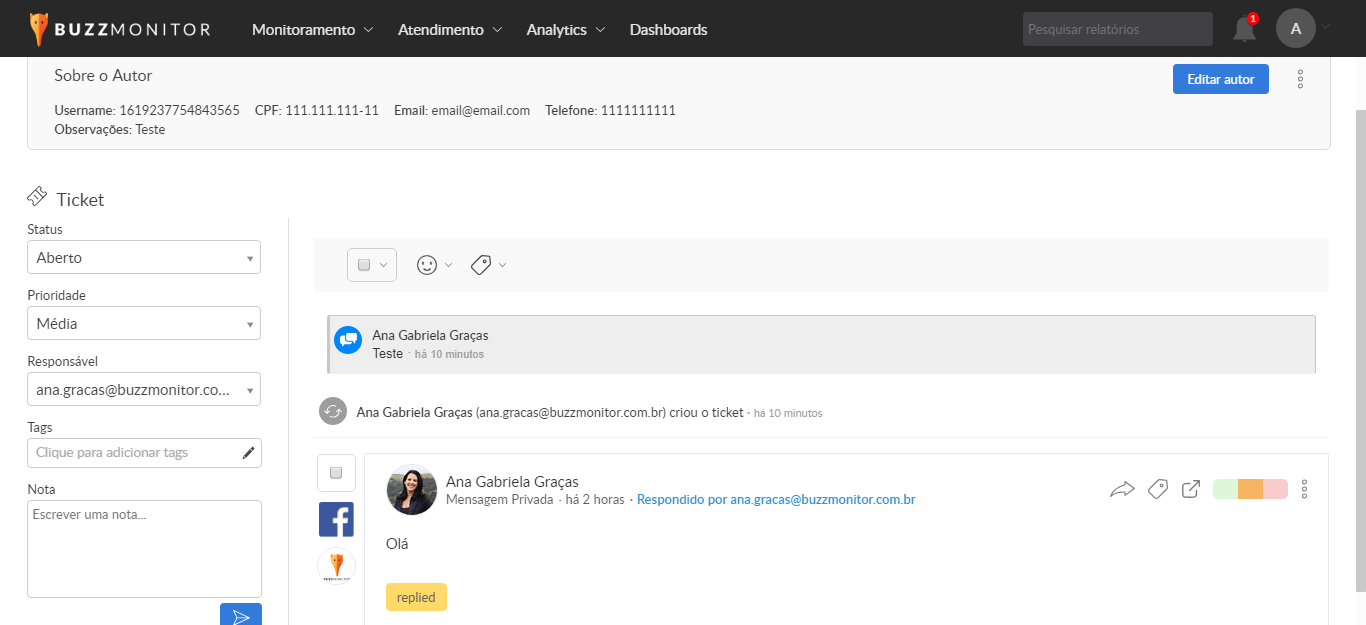The width and height of the screenshot is (1366, 625).
Task: Click pencil icon in the Tags field
Action: point(249,453)
